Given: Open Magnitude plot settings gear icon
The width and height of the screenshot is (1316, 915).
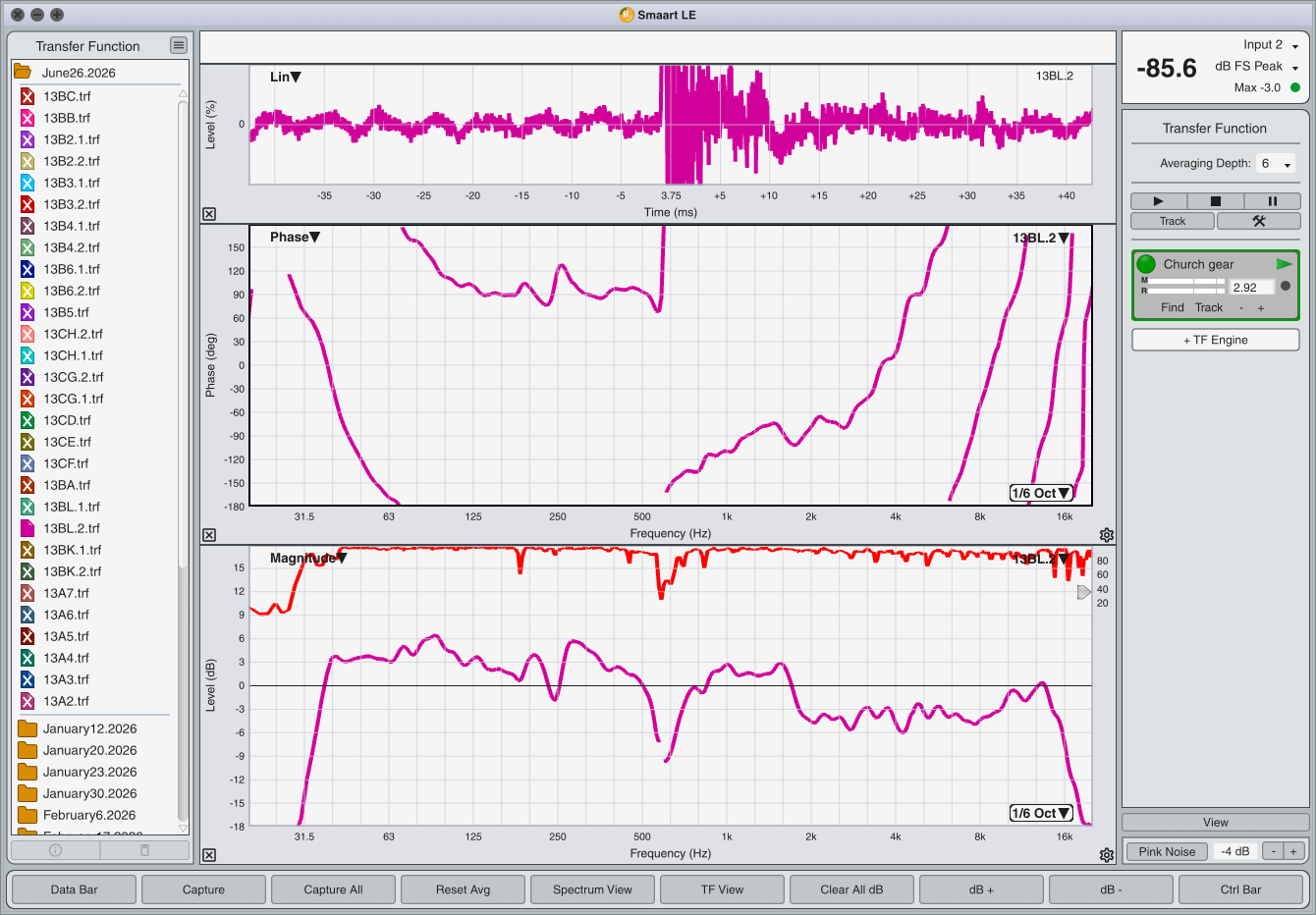Looking at the screenshot, I should pos(1107,855).
